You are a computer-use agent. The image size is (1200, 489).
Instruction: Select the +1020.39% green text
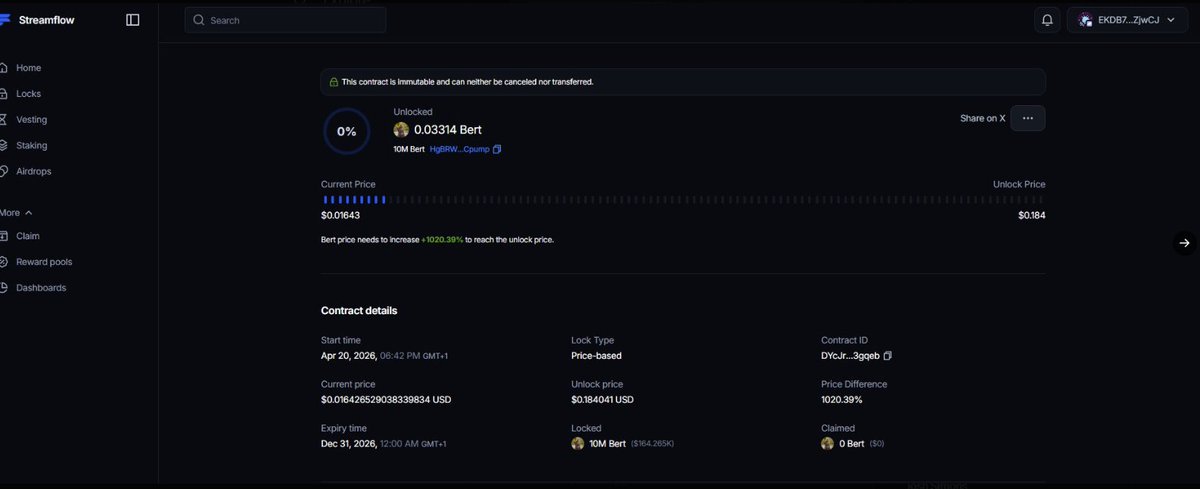pyautogui.click(x=442, y=240)
